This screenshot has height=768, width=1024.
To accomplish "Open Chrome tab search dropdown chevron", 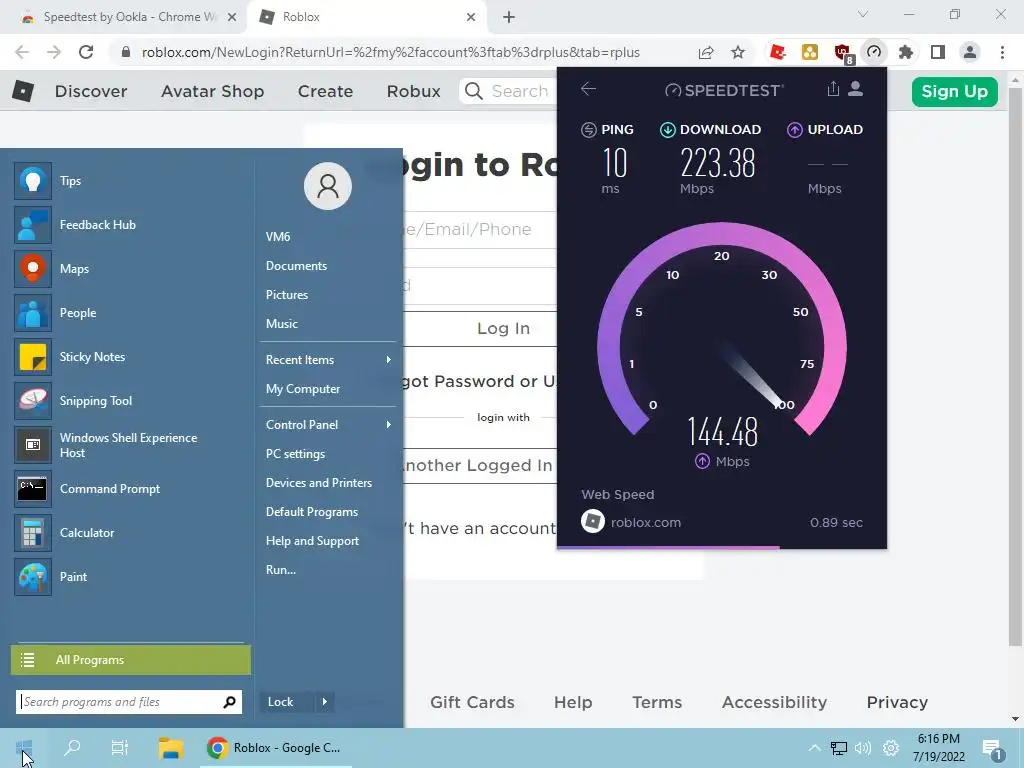I will 863,14.
